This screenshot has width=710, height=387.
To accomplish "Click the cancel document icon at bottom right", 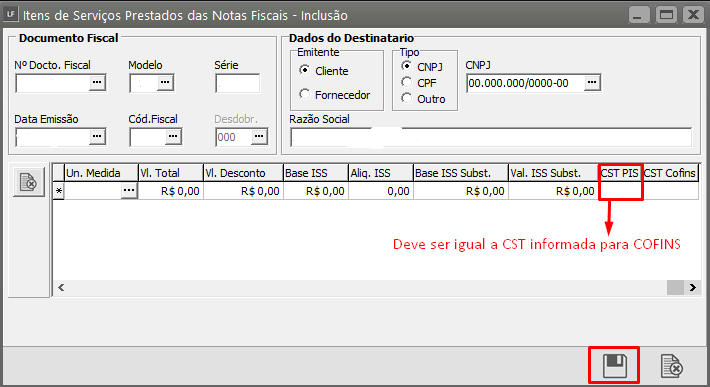I will (x=672, y=366).
